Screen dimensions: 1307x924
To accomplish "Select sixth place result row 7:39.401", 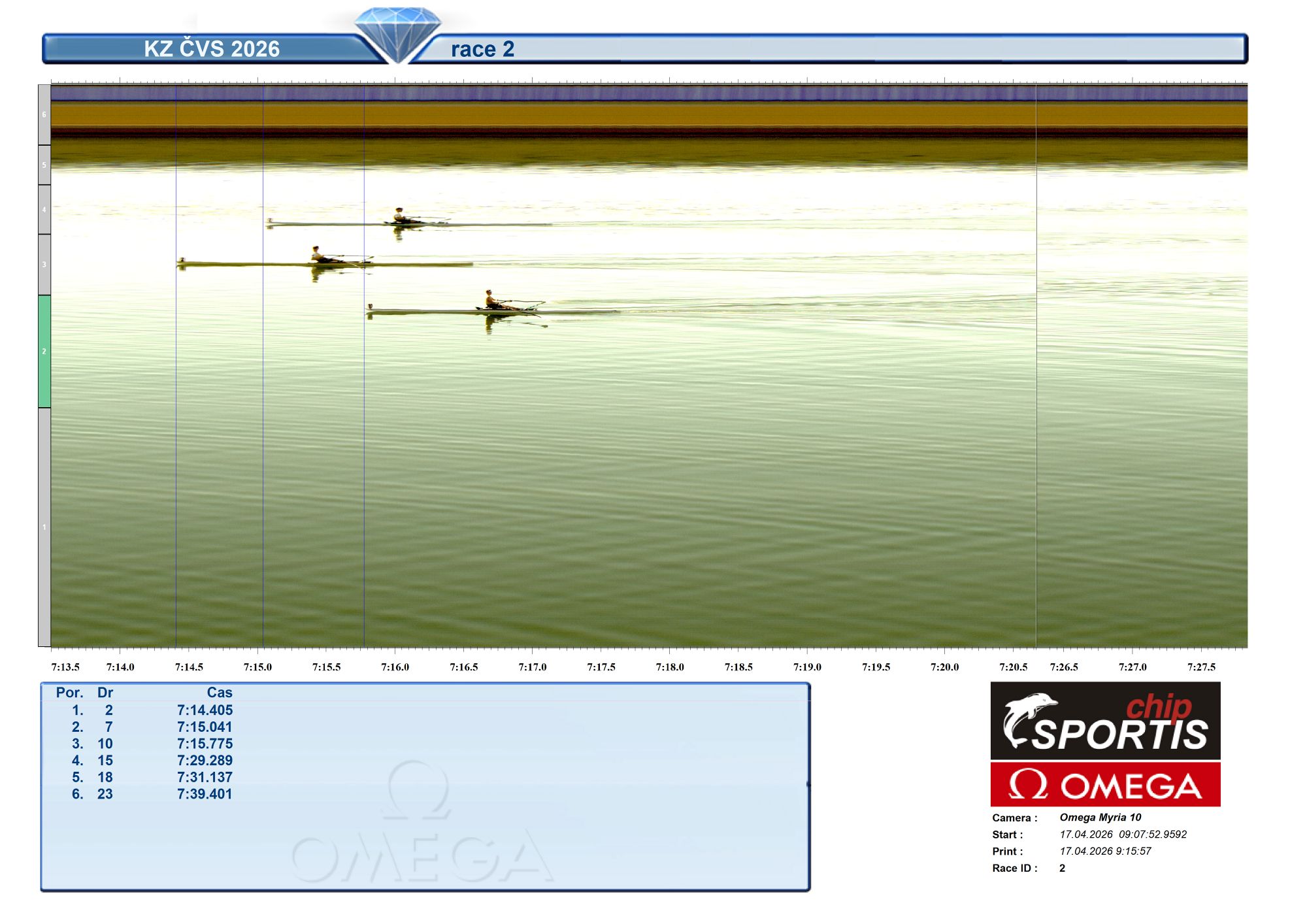I will pyautogui.click(x=205, y=794).
